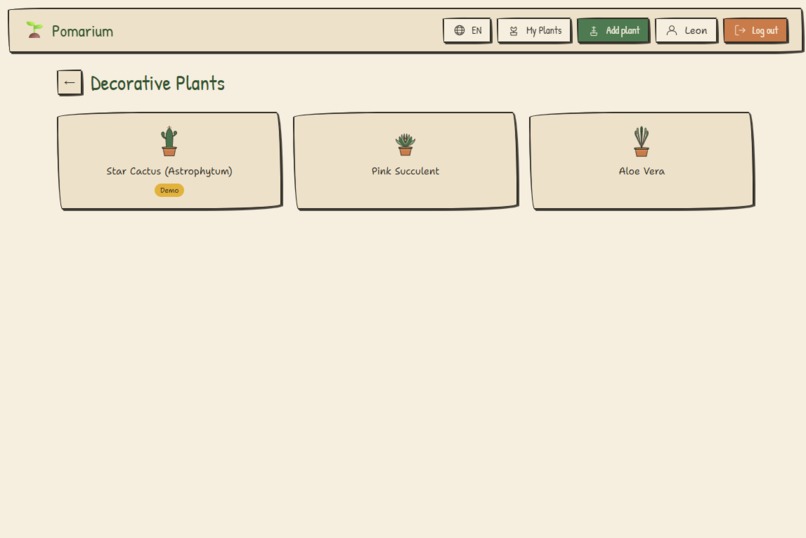Open Star Cactus (Astrophytum) plant name
The width and height of the screenshot is (806, 538).
(x=169, y=171)
